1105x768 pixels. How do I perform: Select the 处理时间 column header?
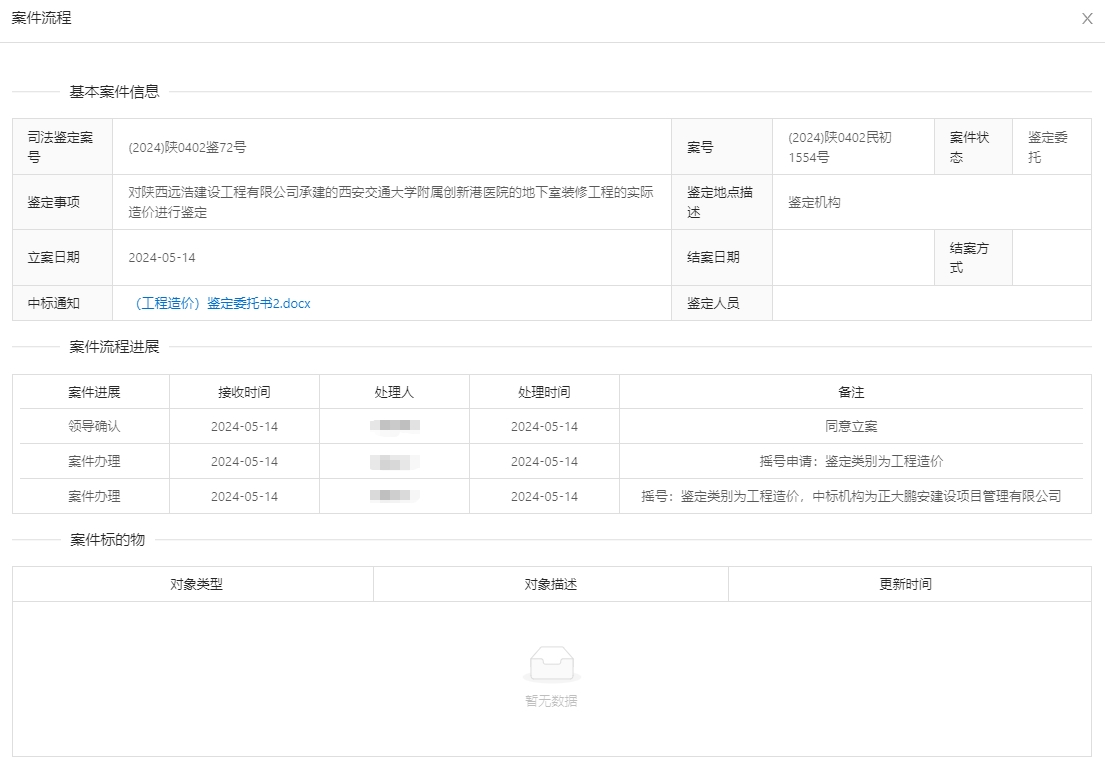544,392
